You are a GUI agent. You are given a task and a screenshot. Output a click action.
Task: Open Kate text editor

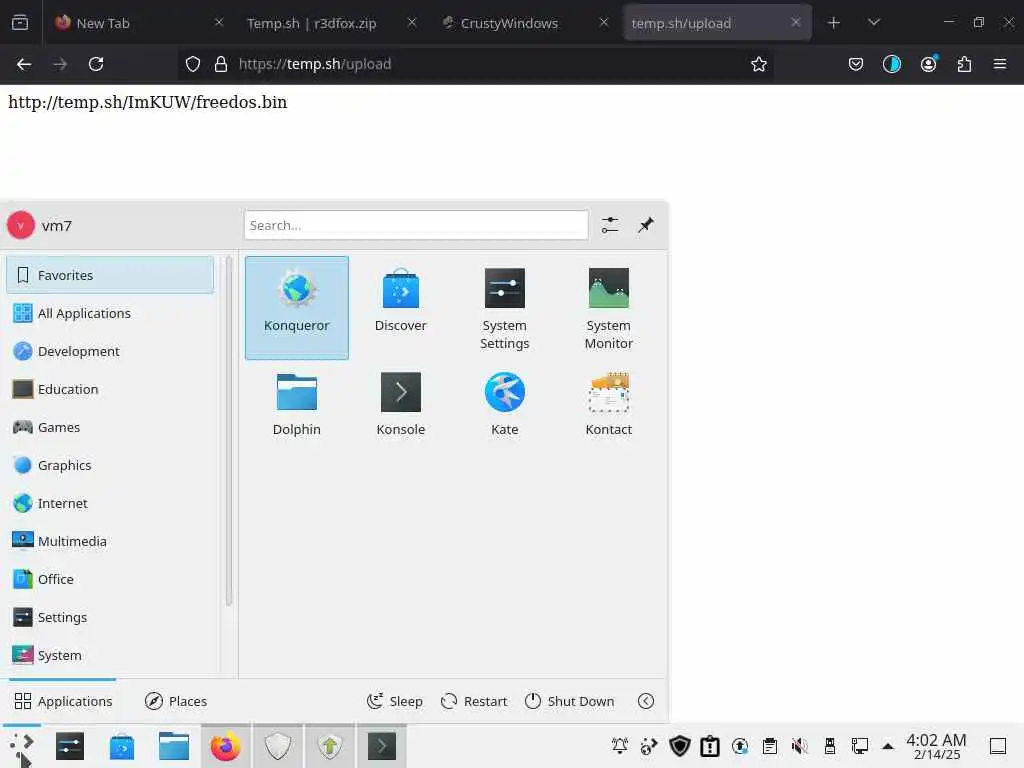(x=504, y=404)
